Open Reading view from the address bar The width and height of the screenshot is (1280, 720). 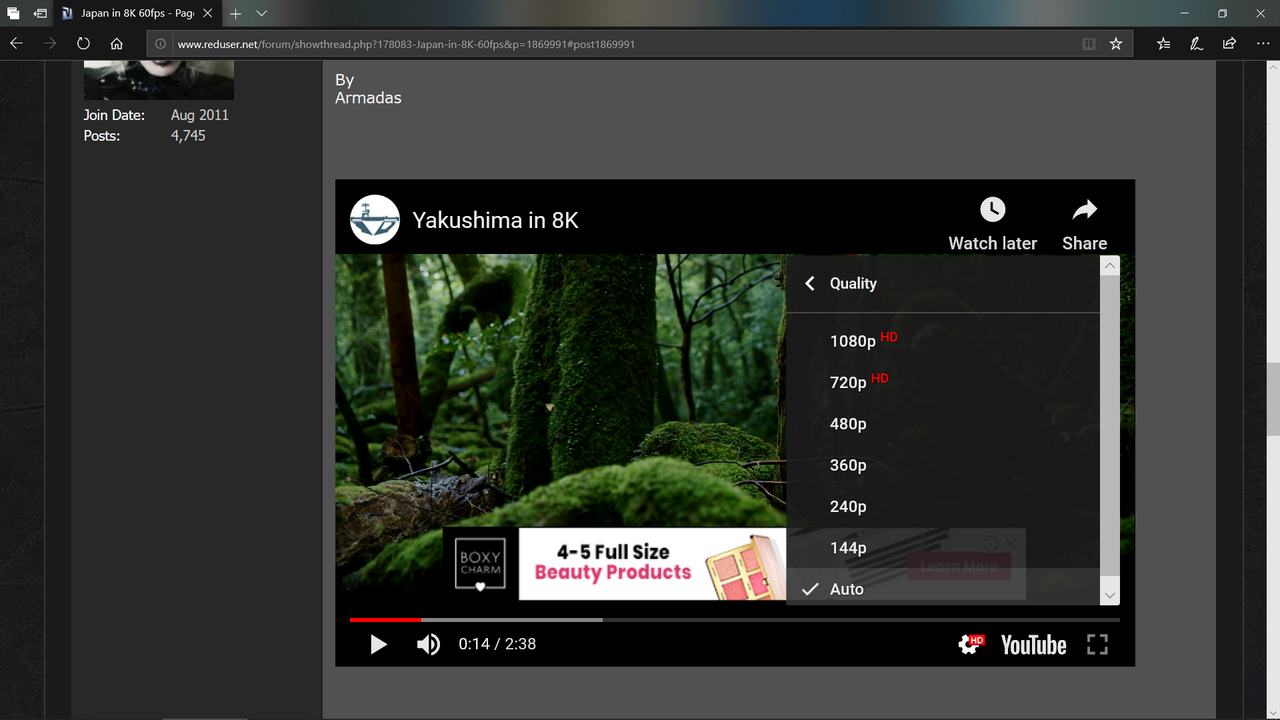coord(1089,44)
